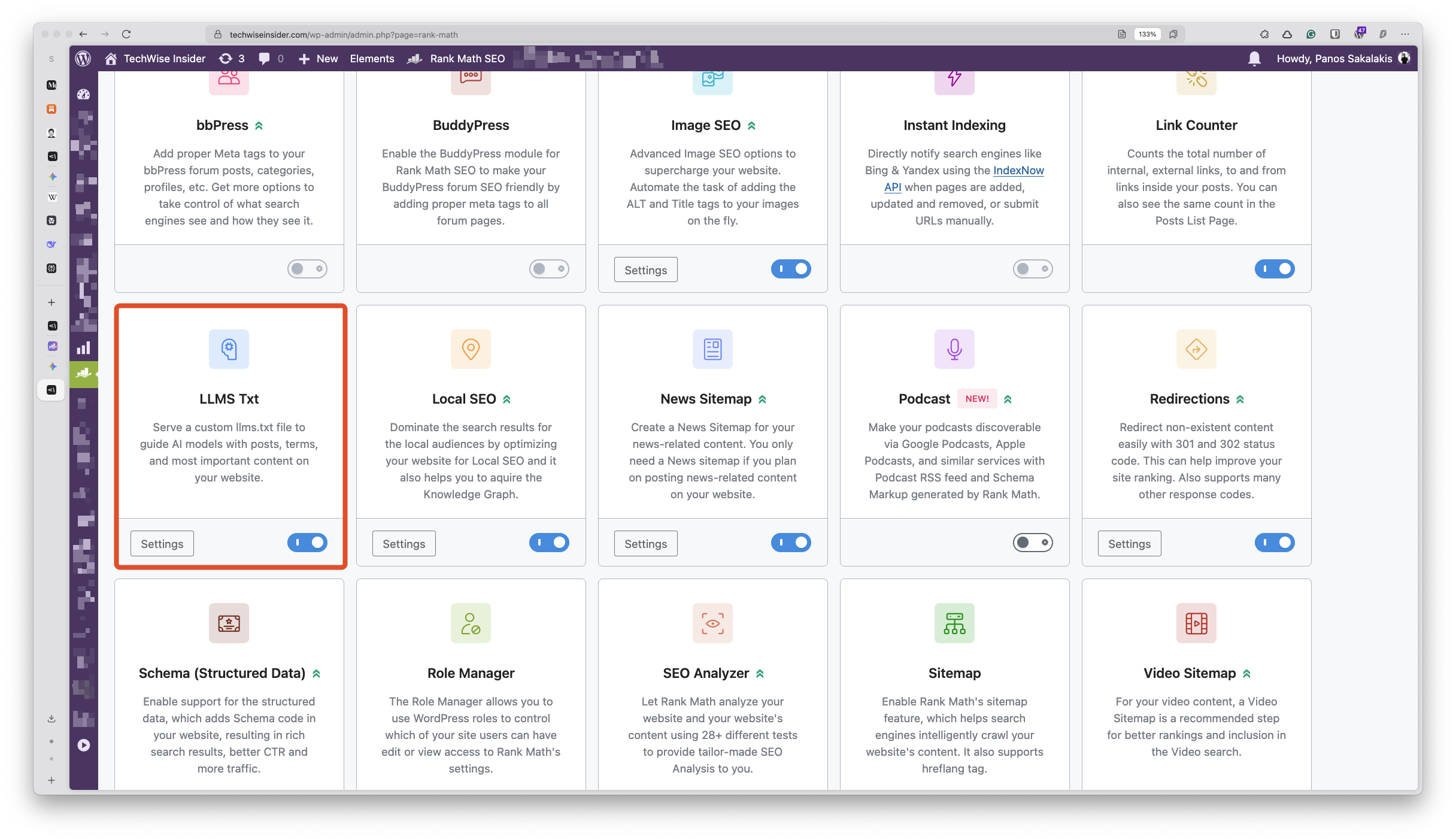Open News Sitemap Settings
1456x839 pixels.
[646, 544]
